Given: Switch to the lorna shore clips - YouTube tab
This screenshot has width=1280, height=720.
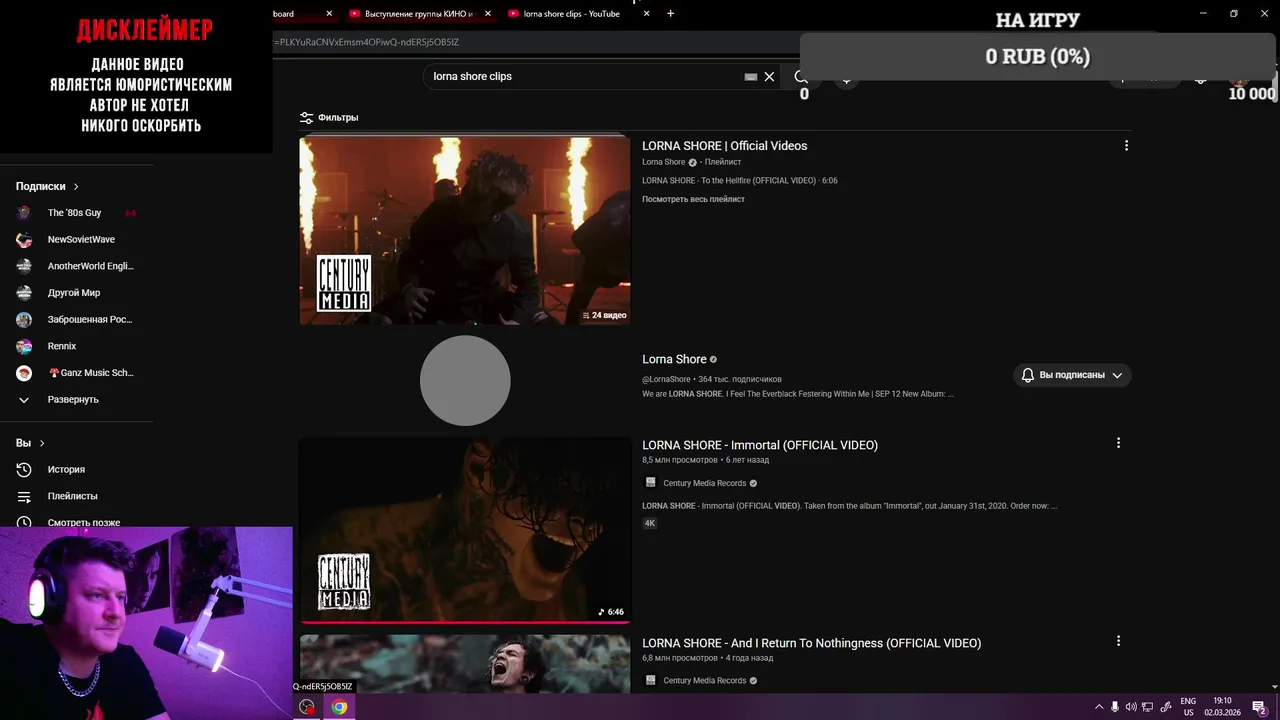Looking at the screenshot, I should point(579,14).
